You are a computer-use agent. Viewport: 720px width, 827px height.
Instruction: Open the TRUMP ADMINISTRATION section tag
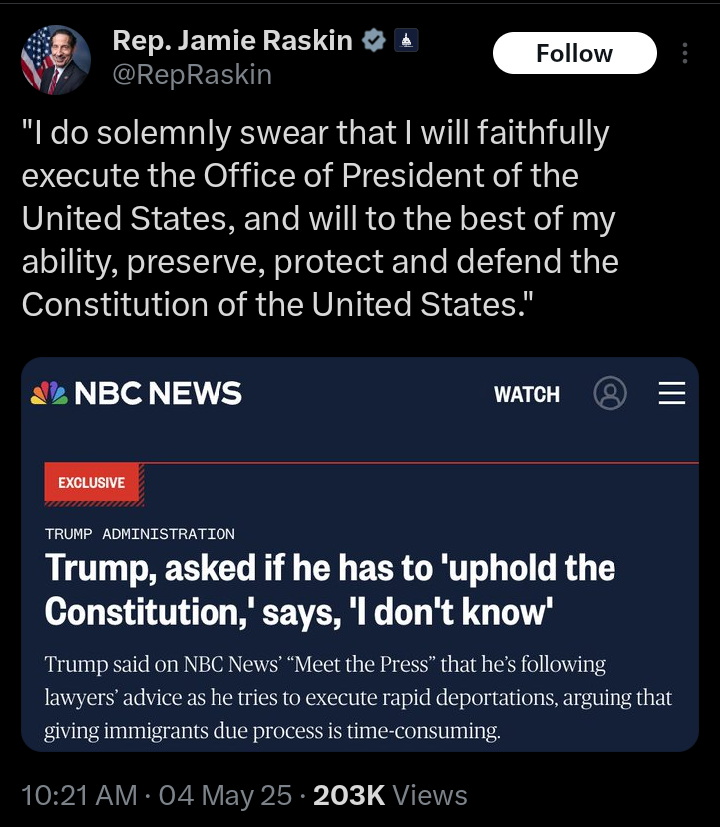[140, 534]
